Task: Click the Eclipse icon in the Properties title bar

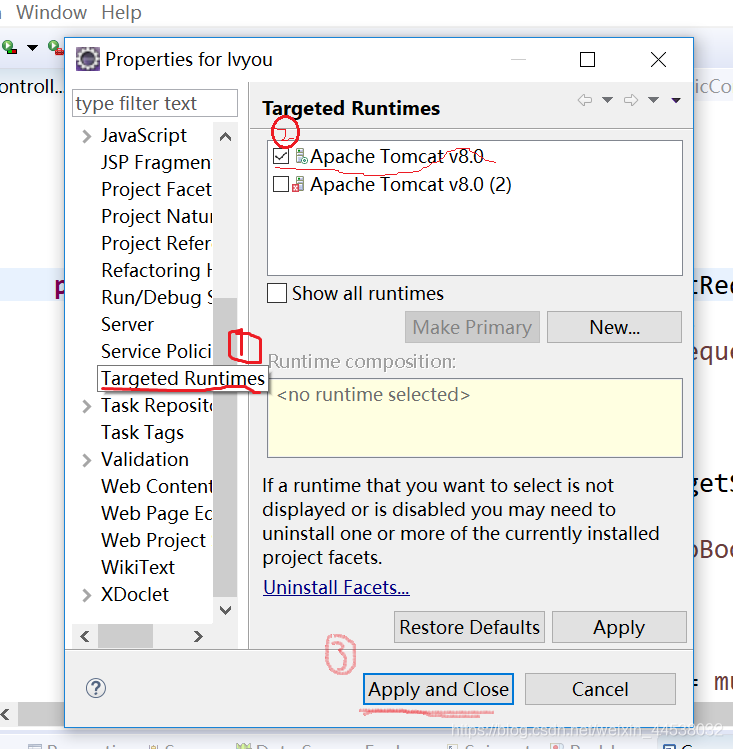Action: (x=88, y=59)
